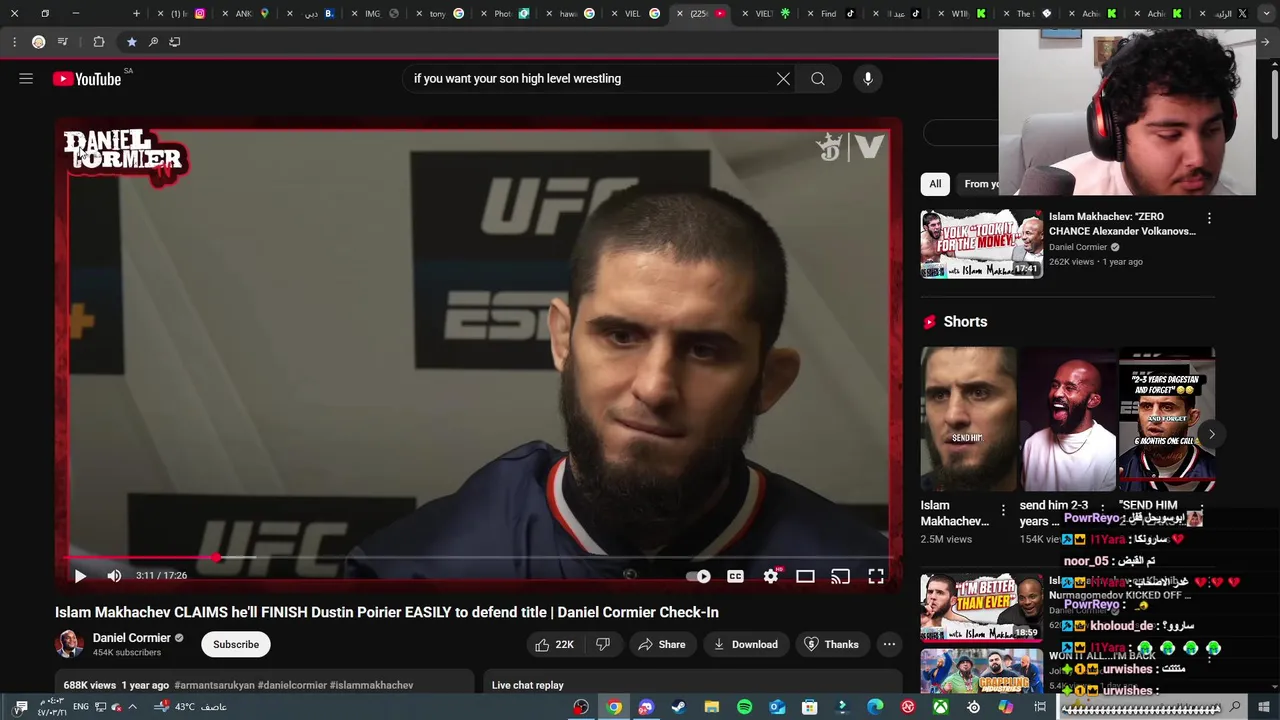Share the Islam Makhachev video
The image size is (1280, 720).
[x=661, y=645]
